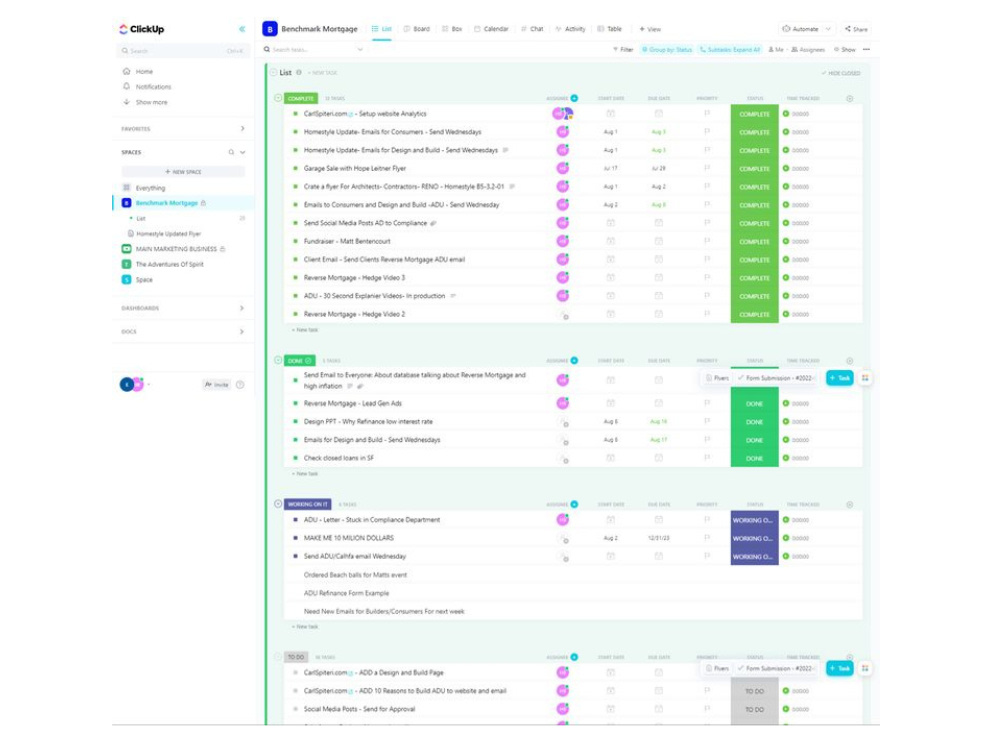Start time tracker for MAKE ME 10 MILION DOLLARS

click(786, 538)
